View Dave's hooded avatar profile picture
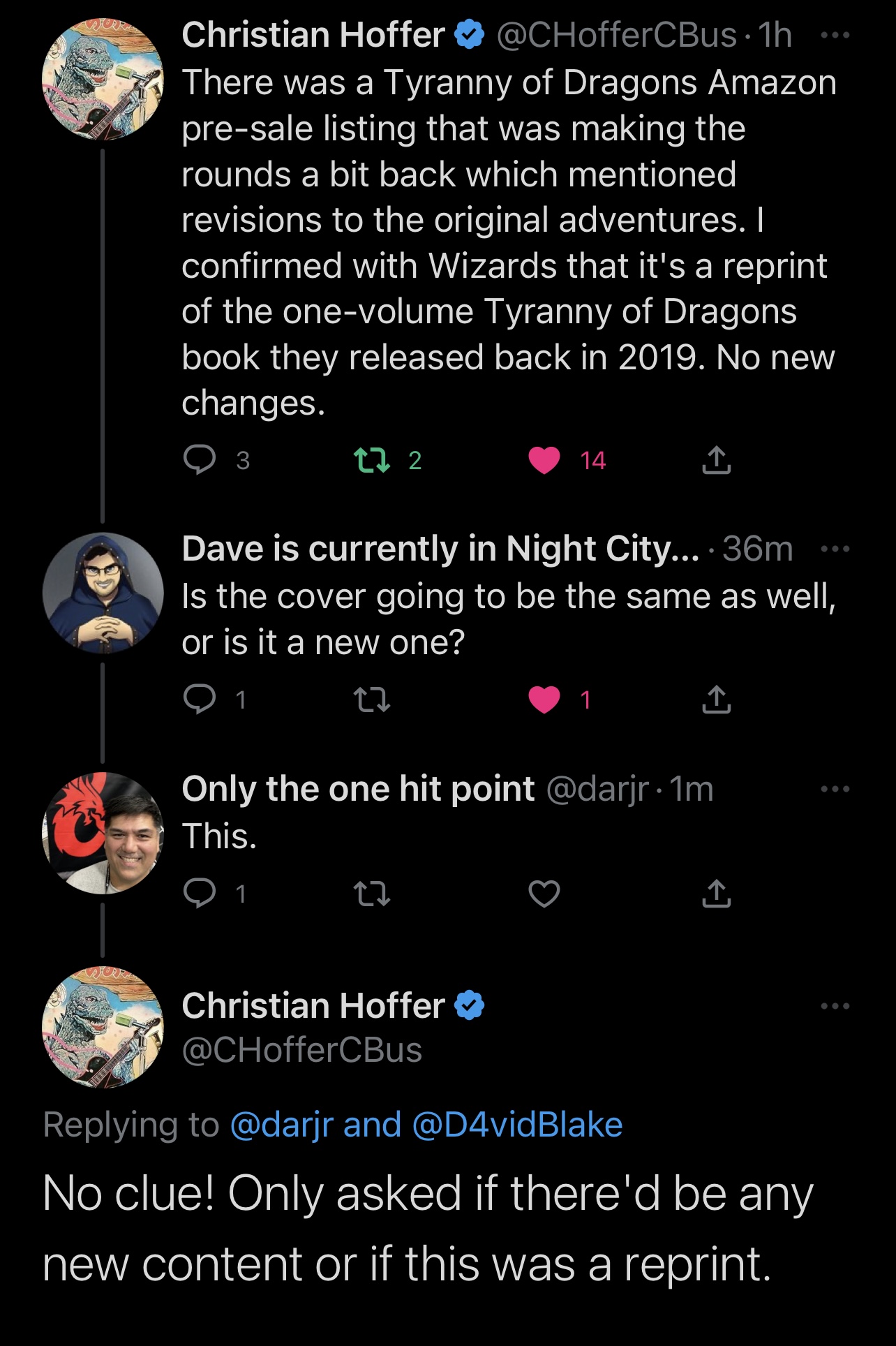This screenshot has width=896, height=1346. 103,593
